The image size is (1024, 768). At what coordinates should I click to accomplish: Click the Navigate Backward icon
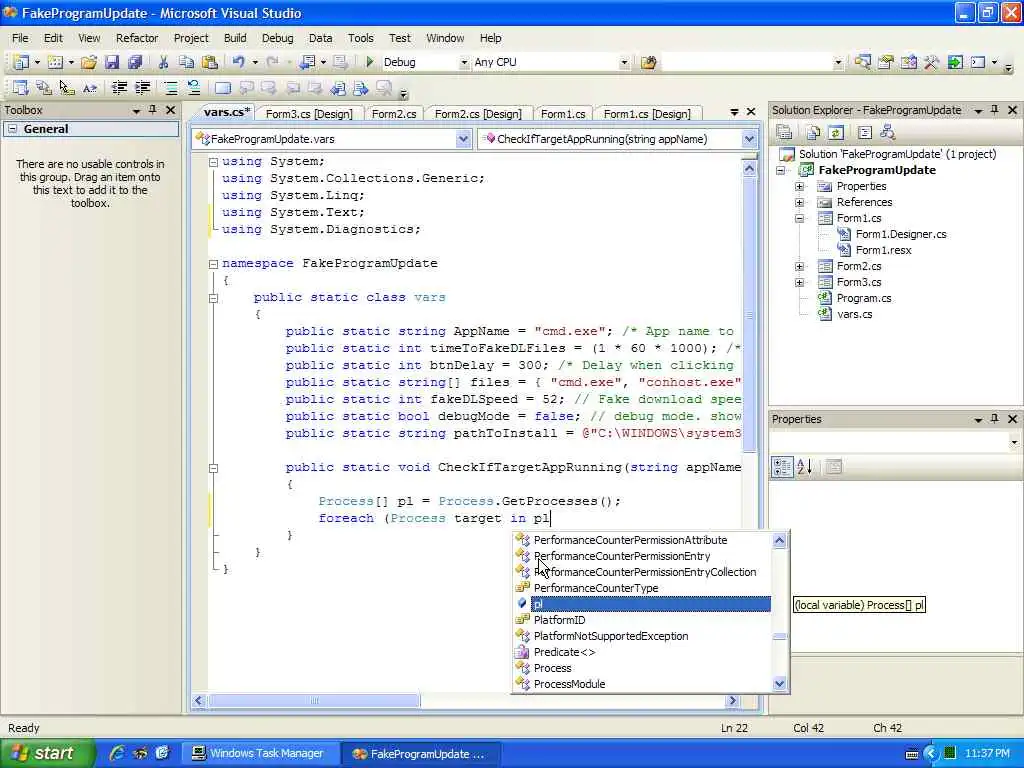click(307, 62)
